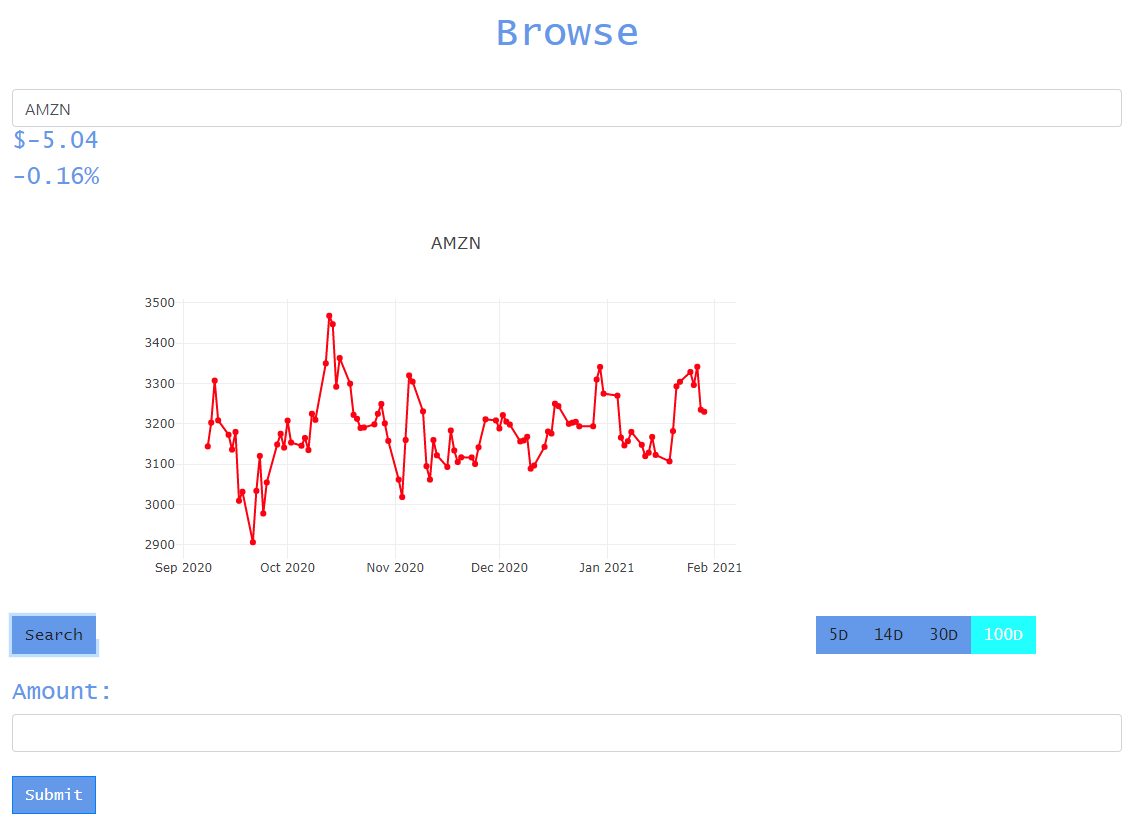The height and width of the screenshot is (828, 1141).
Task: Select the 30D range button
Action: pyautogui.click(x=943, y=634)
